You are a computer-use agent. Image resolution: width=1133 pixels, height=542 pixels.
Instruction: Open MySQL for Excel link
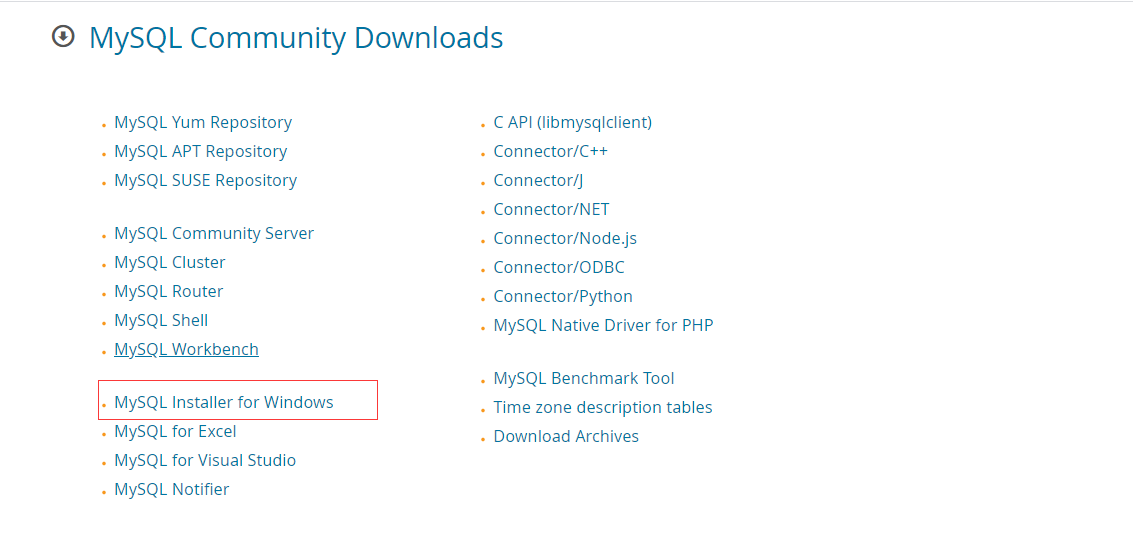pyautogui.click(x=175, y=431)
